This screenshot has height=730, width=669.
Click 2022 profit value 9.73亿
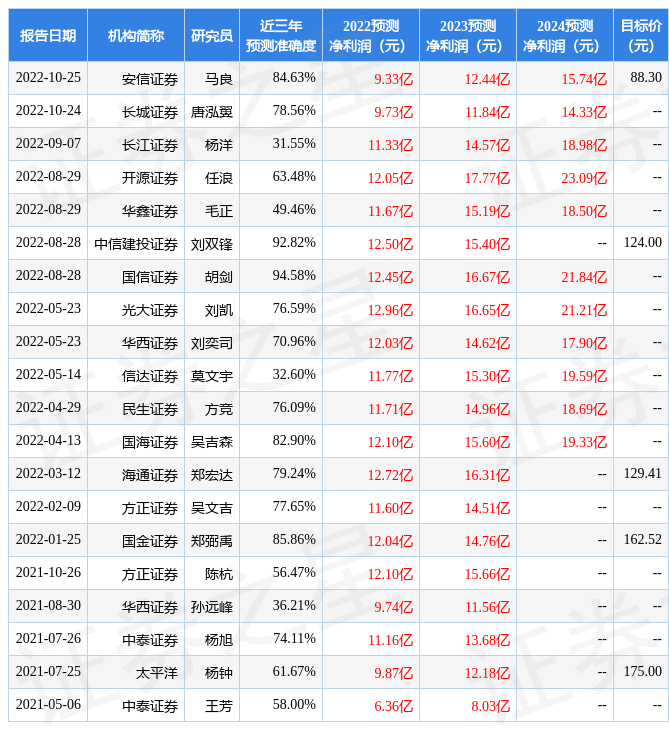[393, 112]
